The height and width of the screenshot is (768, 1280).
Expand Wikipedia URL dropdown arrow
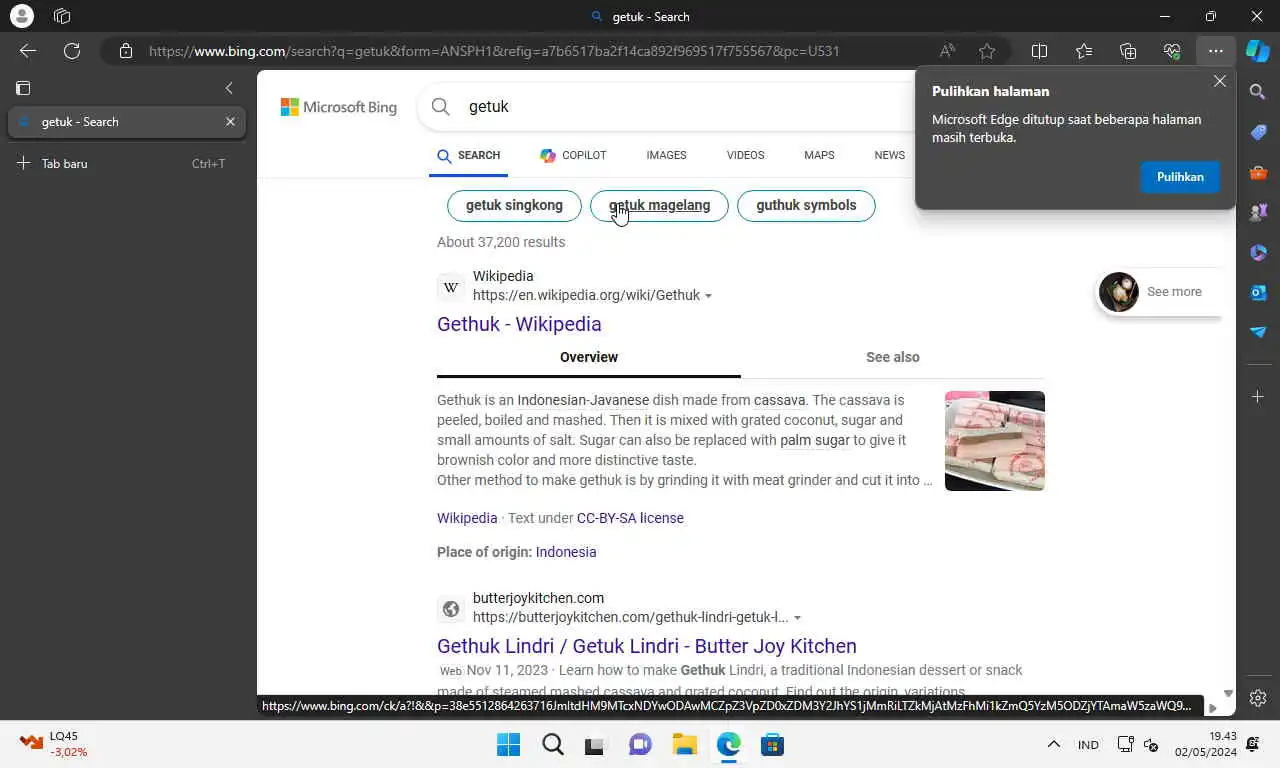point(708,296)
